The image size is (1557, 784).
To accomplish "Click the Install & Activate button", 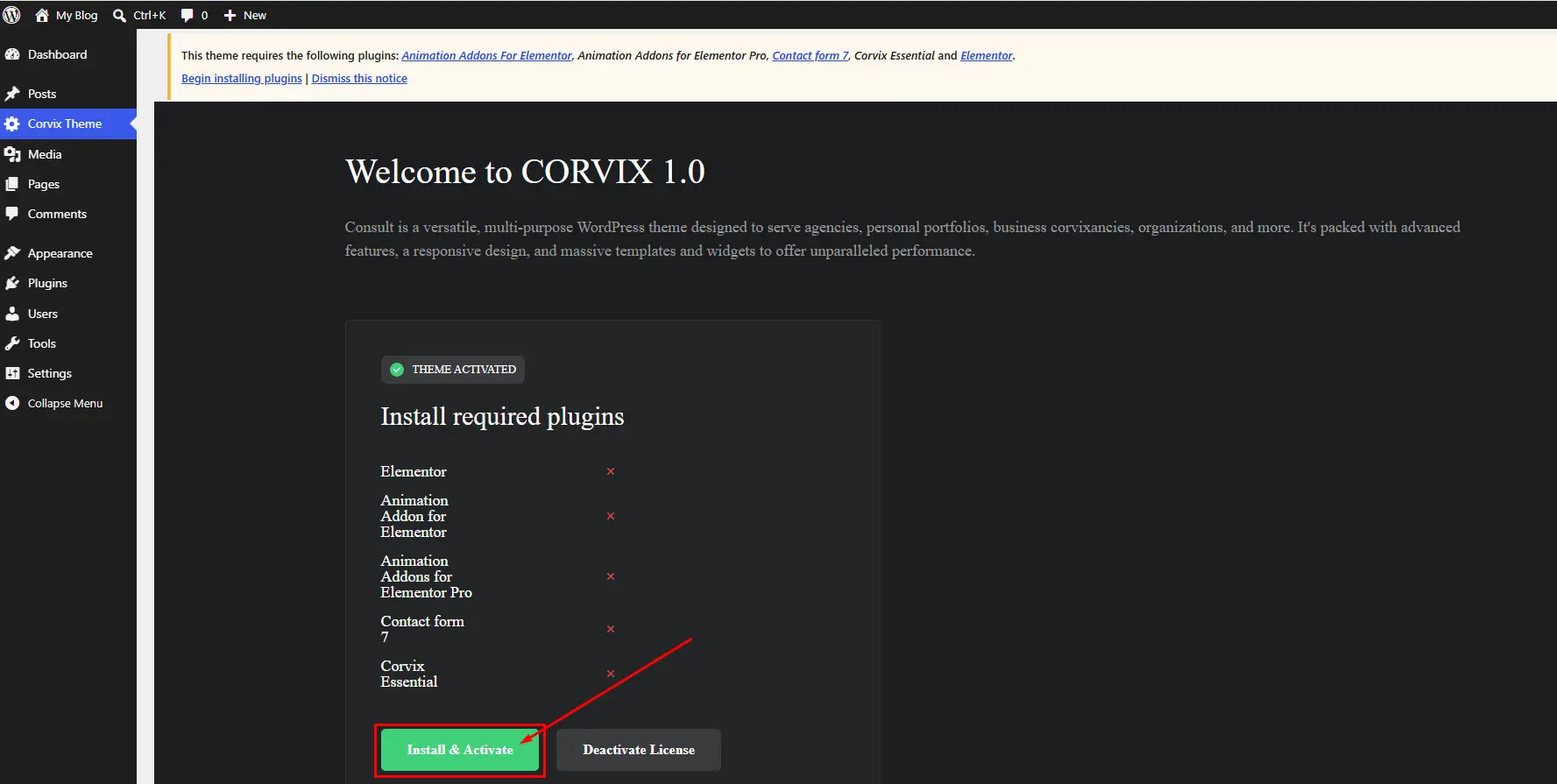I will tap(460, 750).
